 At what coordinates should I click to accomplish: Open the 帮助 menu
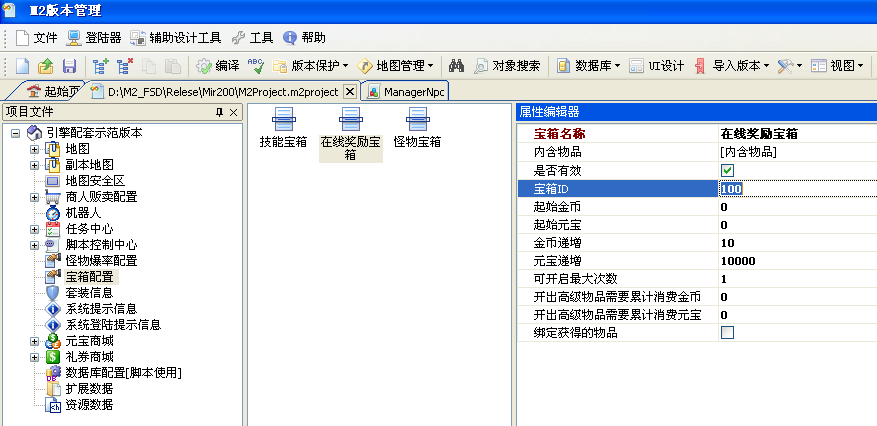coord(304,38)
